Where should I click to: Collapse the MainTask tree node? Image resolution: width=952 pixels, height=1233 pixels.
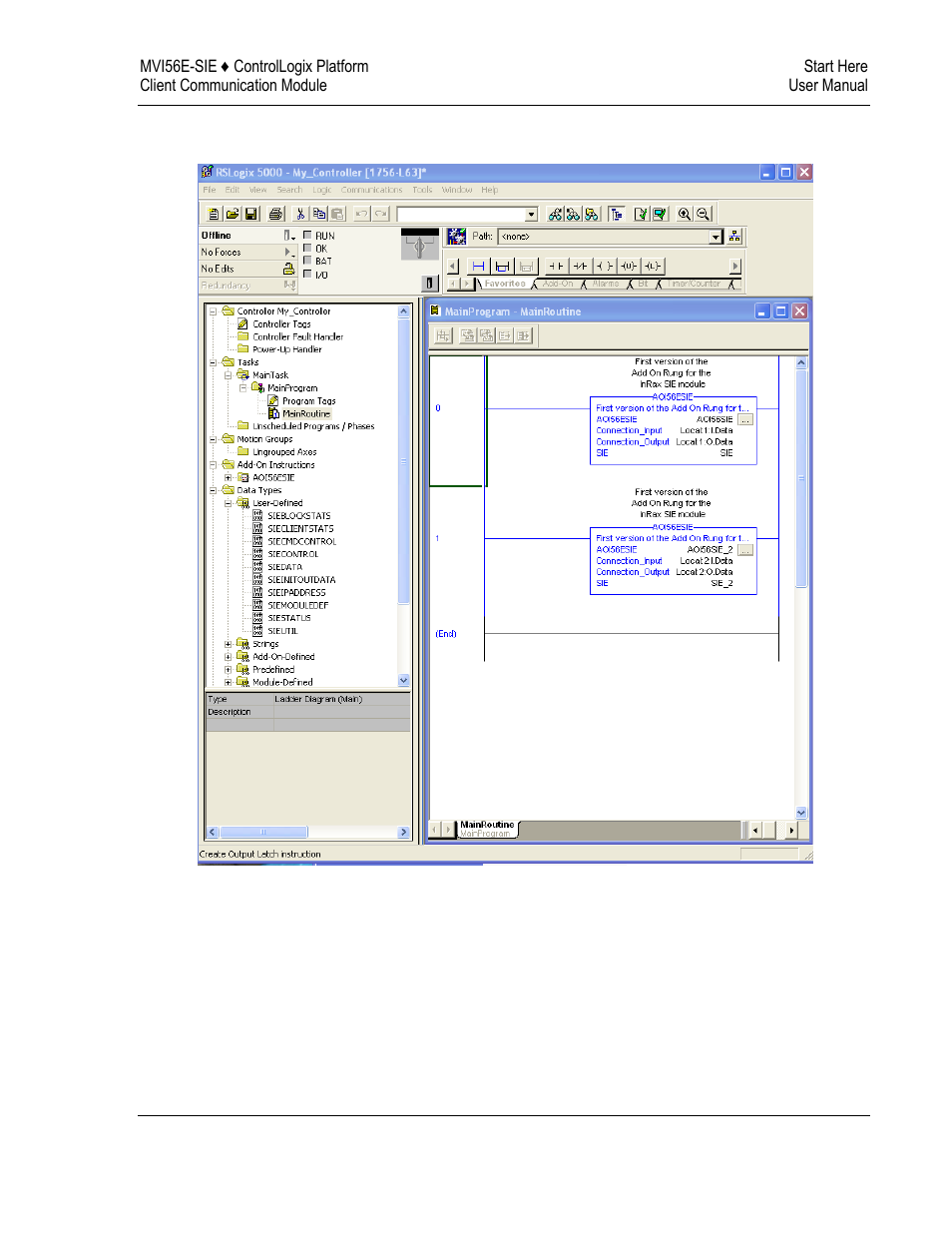click(x=228, y=375)
